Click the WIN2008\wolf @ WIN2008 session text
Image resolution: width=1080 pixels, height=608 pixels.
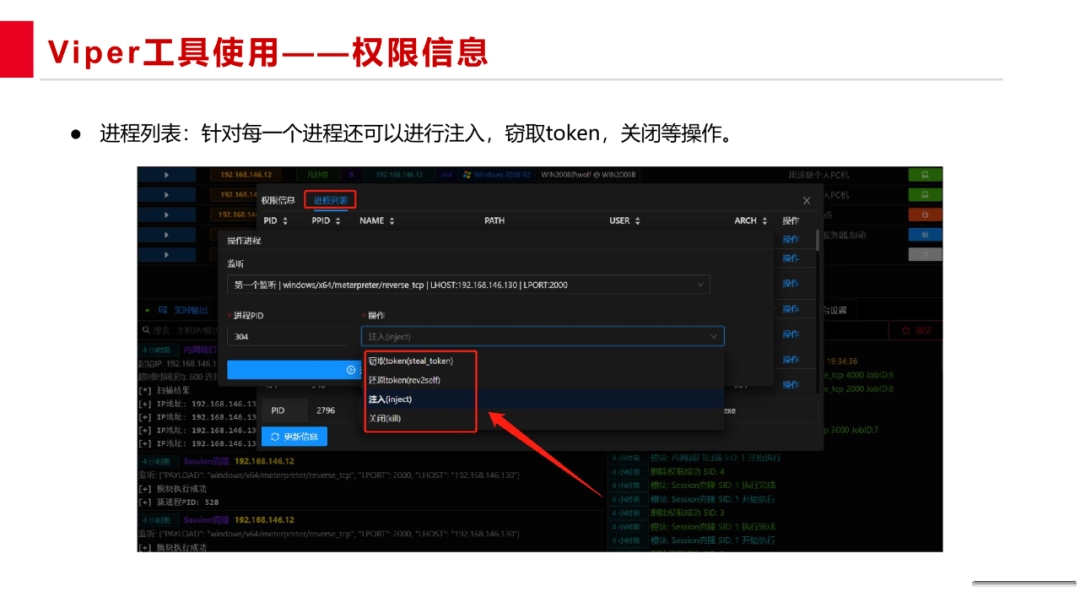pos(588,175)
